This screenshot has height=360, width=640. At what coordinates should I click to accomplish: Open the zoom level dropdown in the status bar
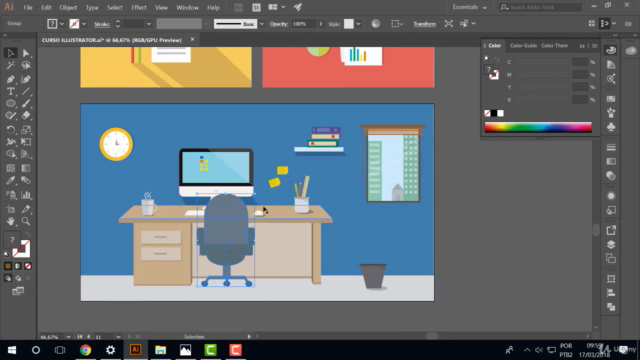coord(68,337)
